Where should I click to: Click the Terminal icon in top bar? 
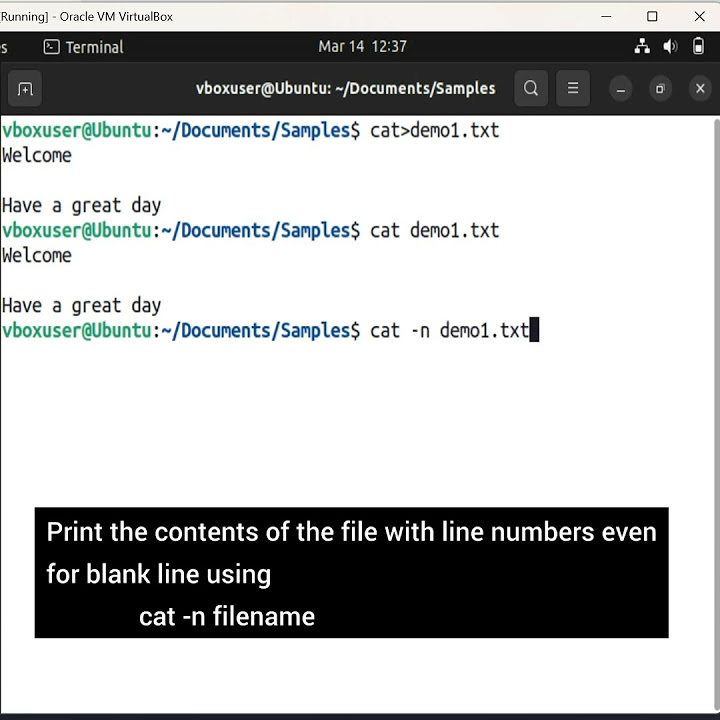click(x=52, y=47)
